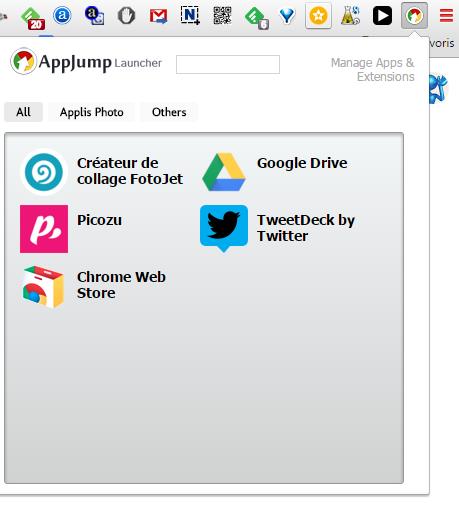The height and width of the screenshot is (505, 459).
Task: Click the AppJump logo in the header
Action: coord(23,61)
